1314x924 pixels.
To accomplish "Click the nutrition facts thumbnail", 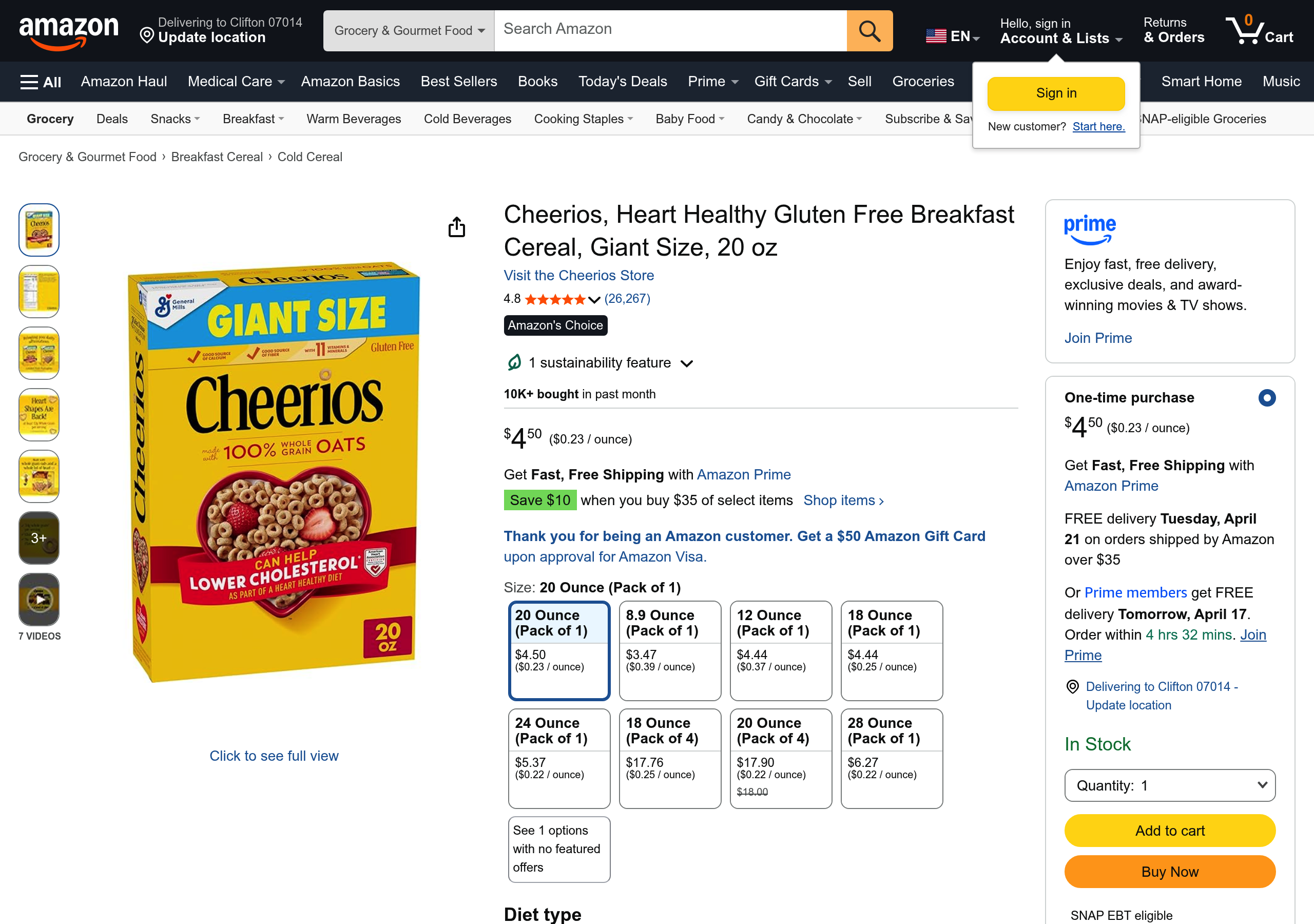I will [x=38, y=291].
